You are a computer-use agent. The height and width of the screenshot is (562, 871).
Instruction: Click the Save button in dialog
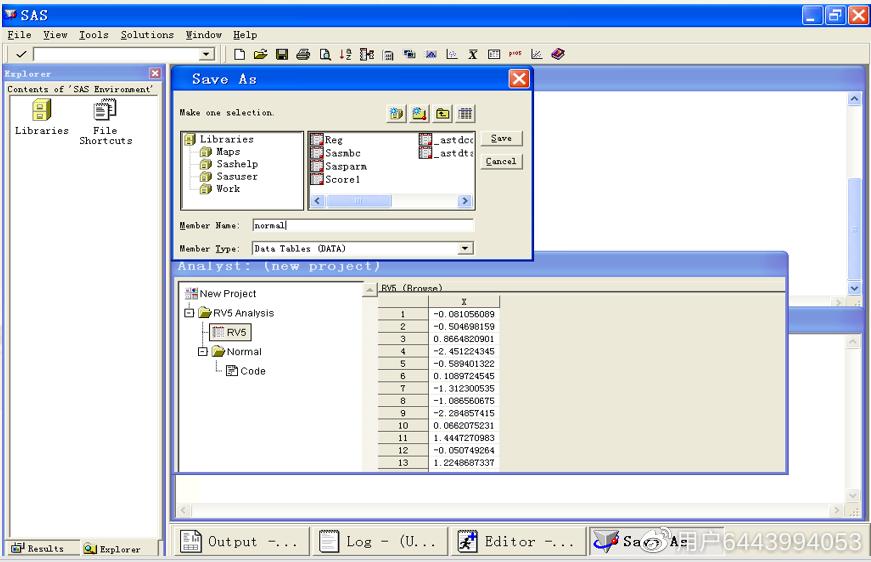coord(501,139)
